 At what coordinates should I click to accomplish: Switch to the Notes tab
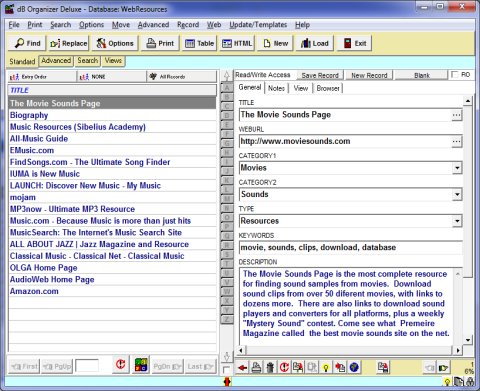(x=276, y=88)
